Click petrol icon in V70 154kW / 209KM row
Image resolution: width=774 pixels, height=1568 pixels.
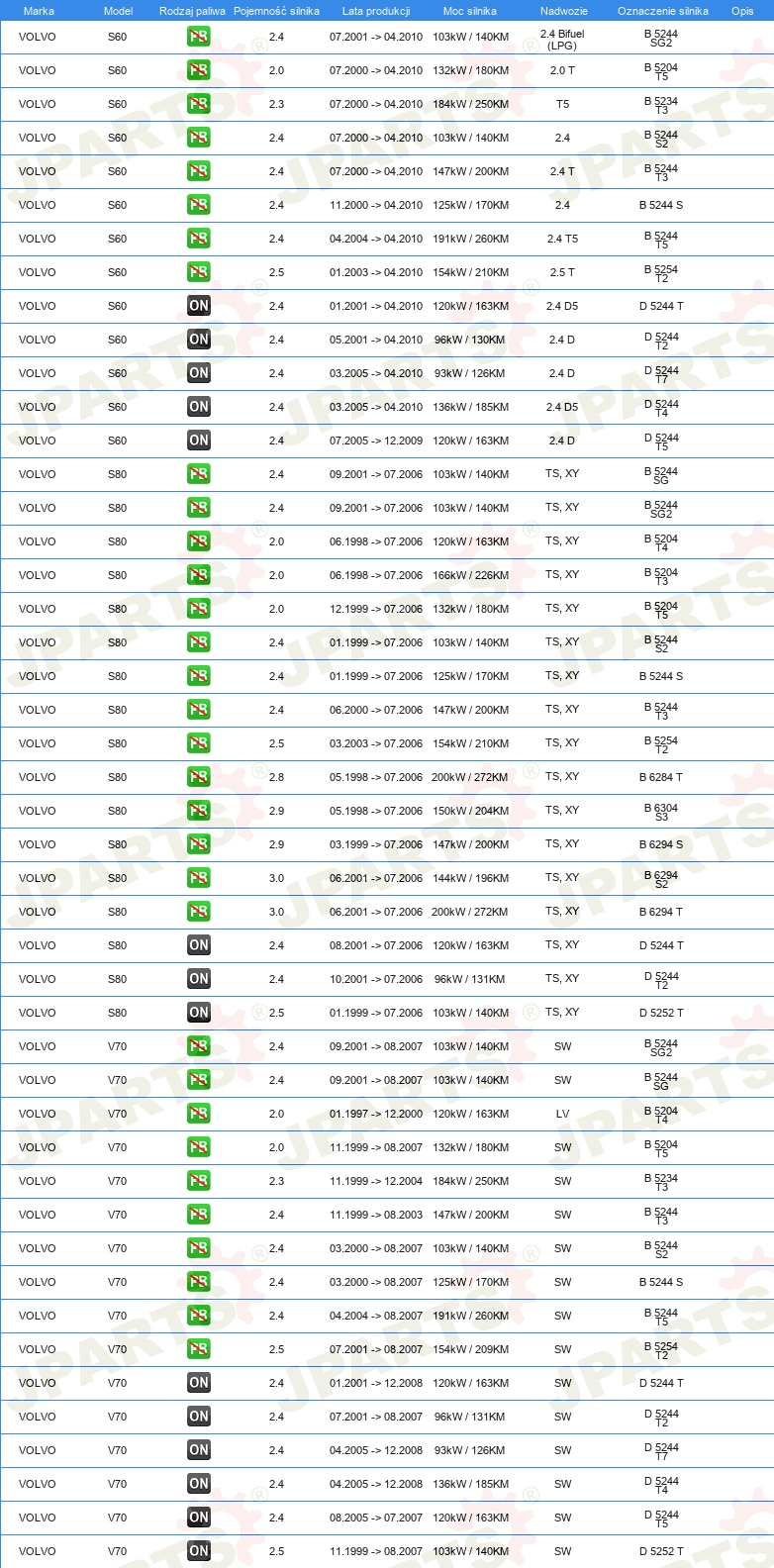coord(199,1349)
